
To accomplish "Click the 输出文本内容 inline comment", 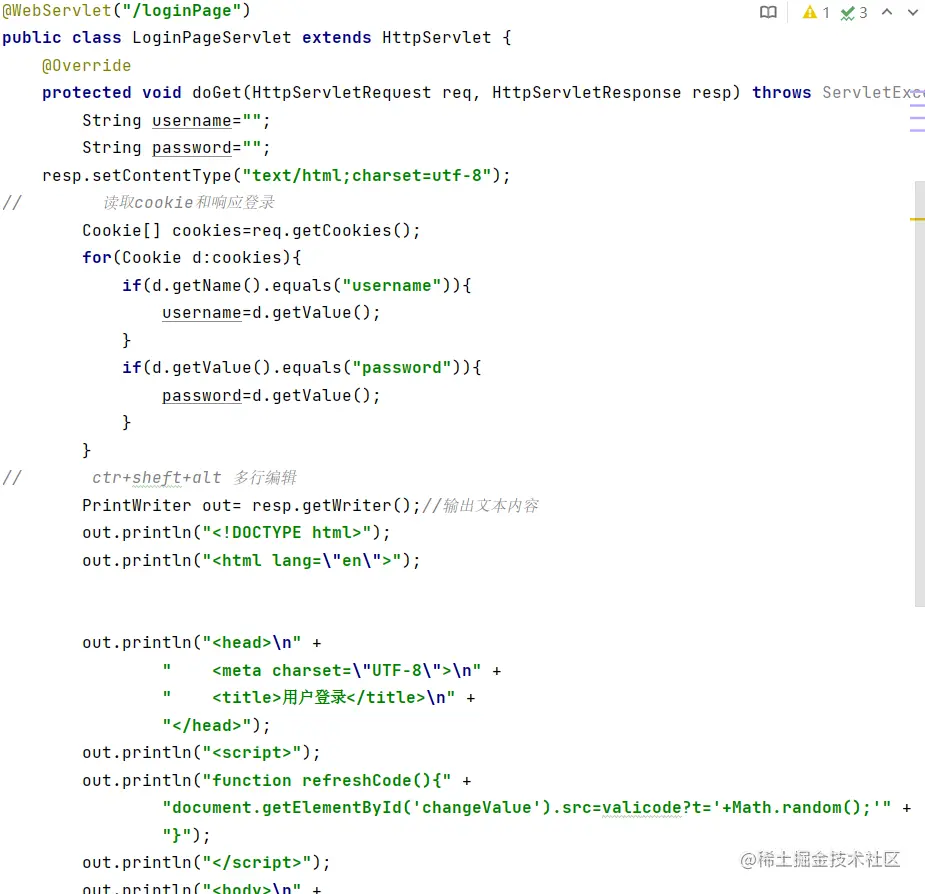I will (480, 506).
